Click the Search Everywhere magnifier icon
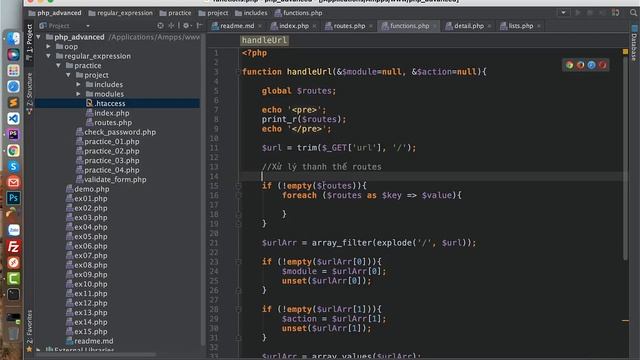 click(x=633, y=13)
